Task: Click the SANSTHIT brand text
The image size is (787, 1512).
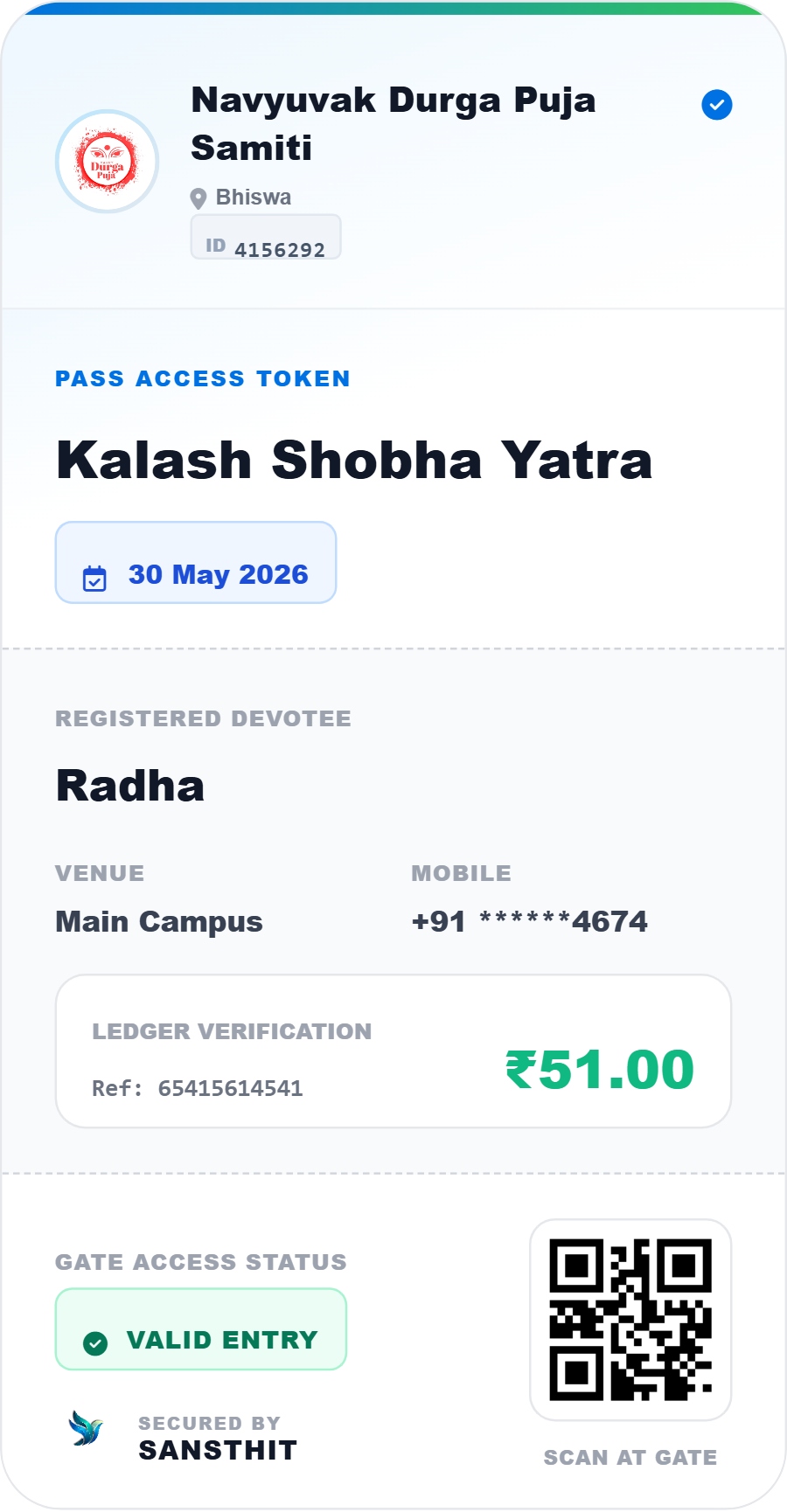Action: pyautogui.click(x=218, y=1450)
